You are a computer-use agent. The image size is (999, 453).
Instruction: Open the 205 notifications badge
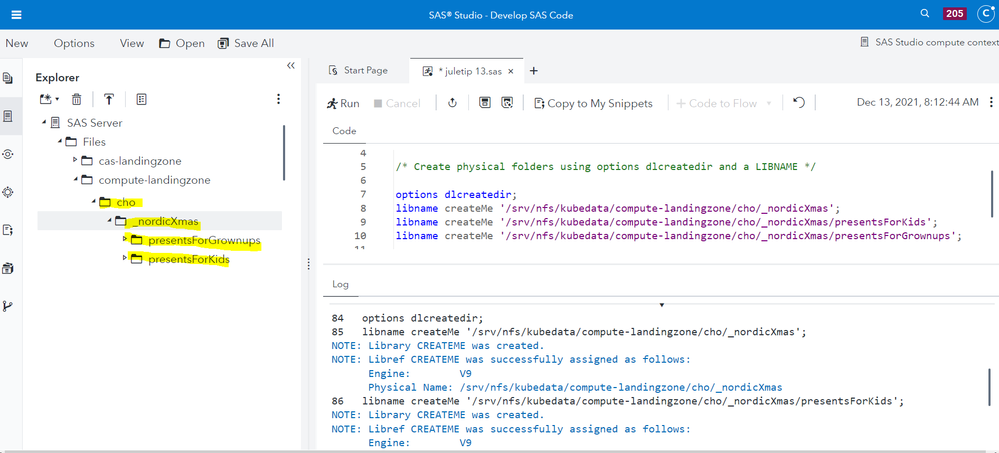coord(955,14)
